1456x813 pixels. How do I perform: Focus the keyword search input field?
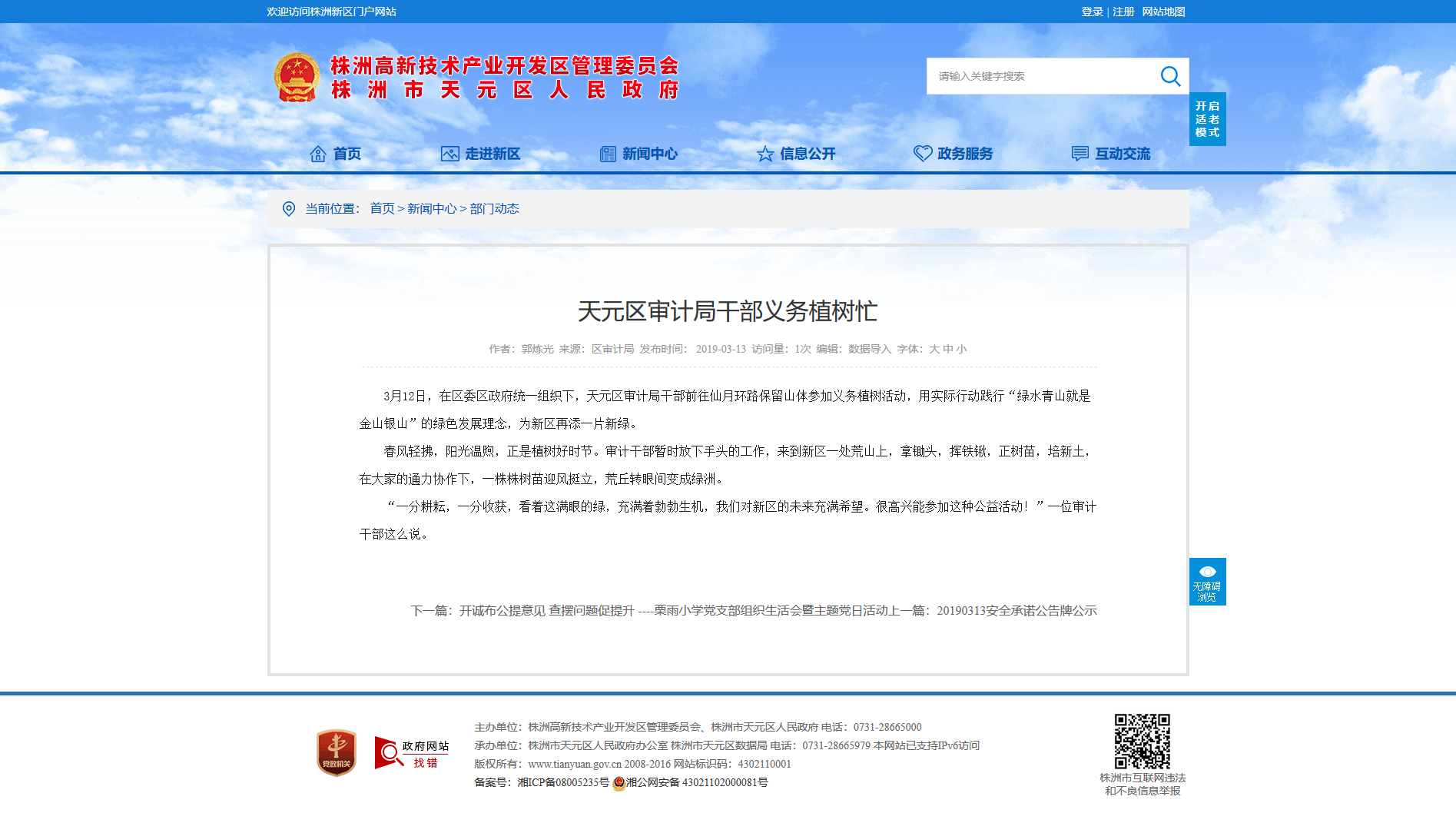[1041, 76]
